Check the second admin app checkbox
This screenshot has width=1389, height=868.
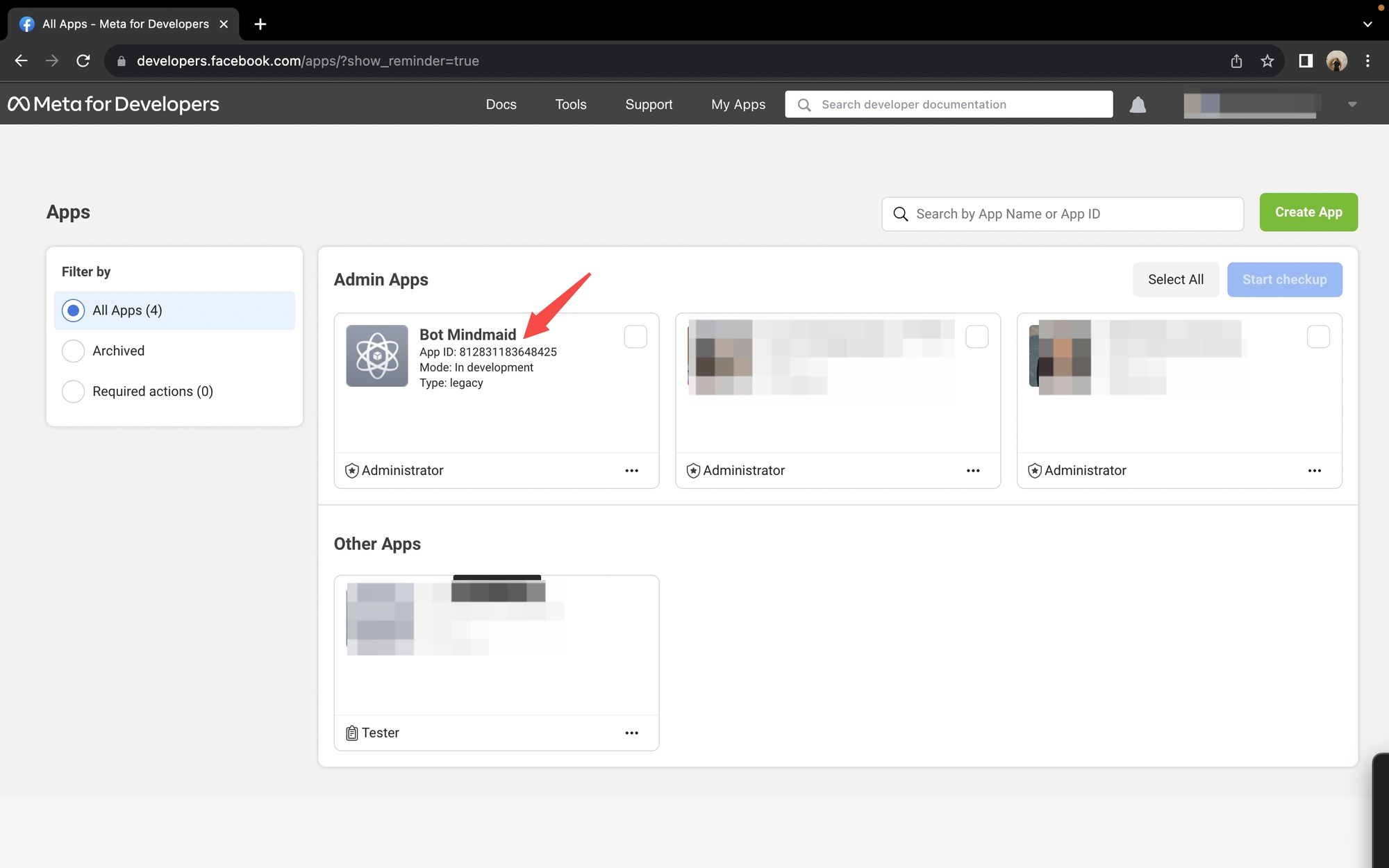coord(977,337)
